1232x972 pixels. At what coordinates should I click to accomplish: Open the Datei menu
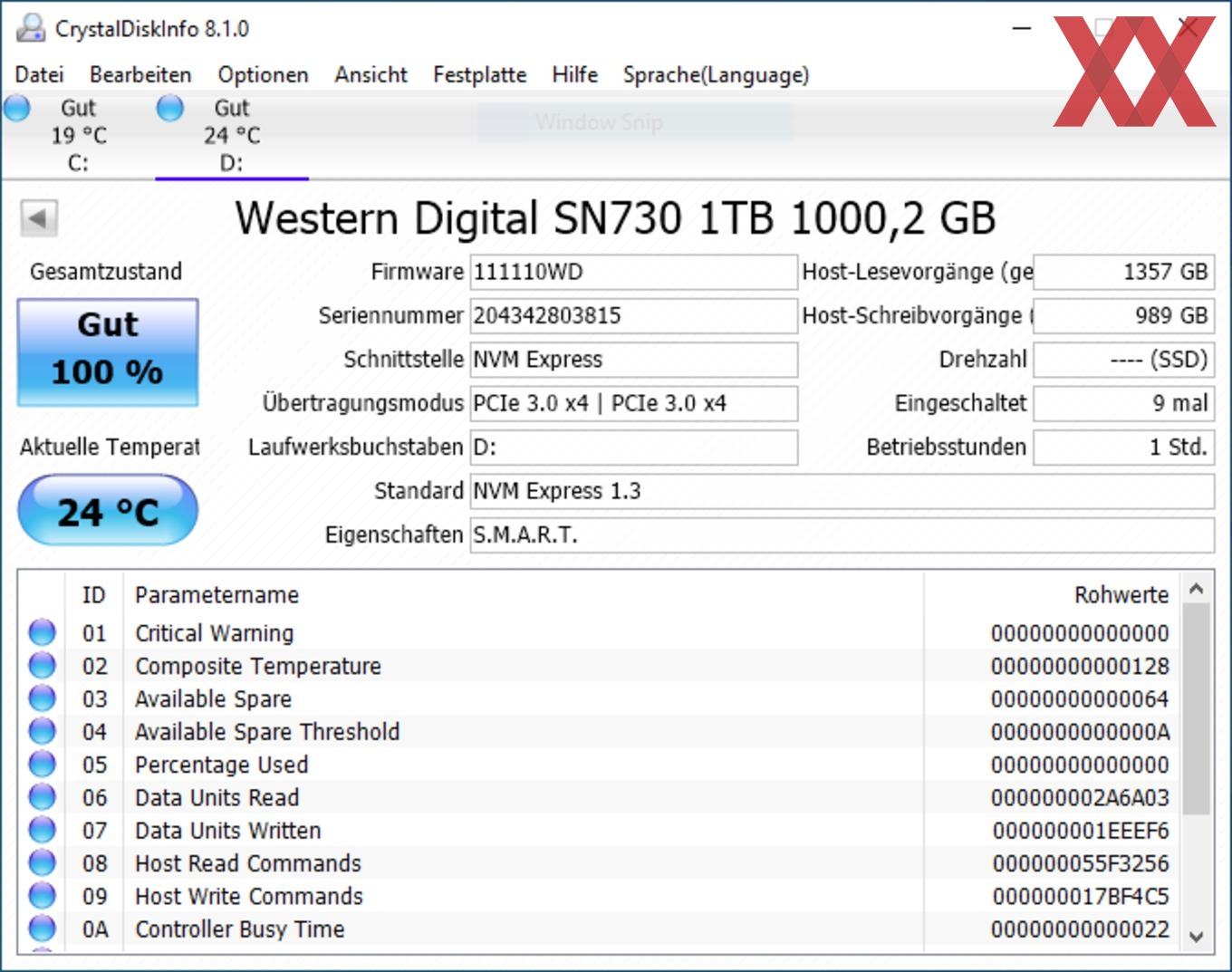point(40,74)
